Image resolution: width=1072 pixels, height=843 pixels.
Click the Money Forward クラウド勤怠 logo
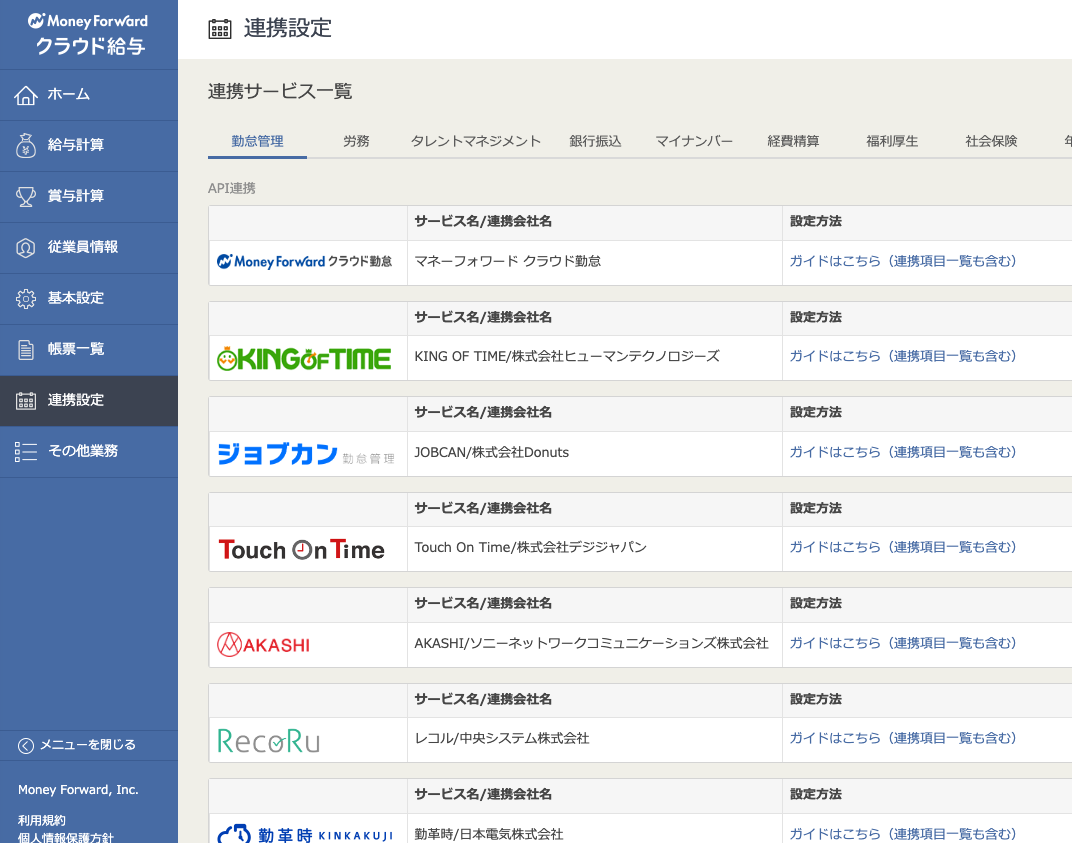pyautogui.click(x=305, y=261)
